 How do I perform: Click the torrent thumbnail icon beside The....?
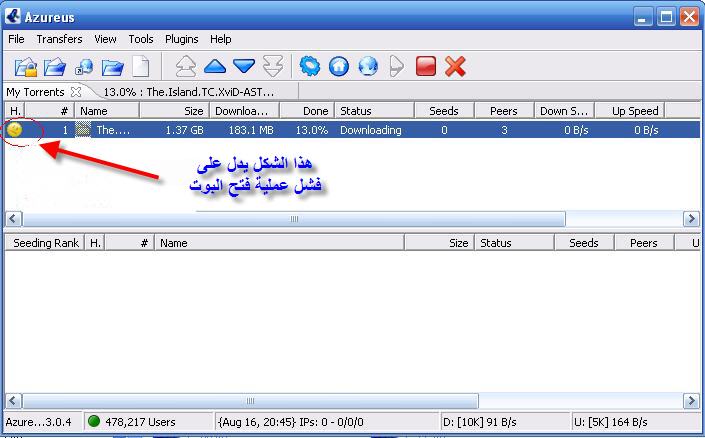click(83, 130)
